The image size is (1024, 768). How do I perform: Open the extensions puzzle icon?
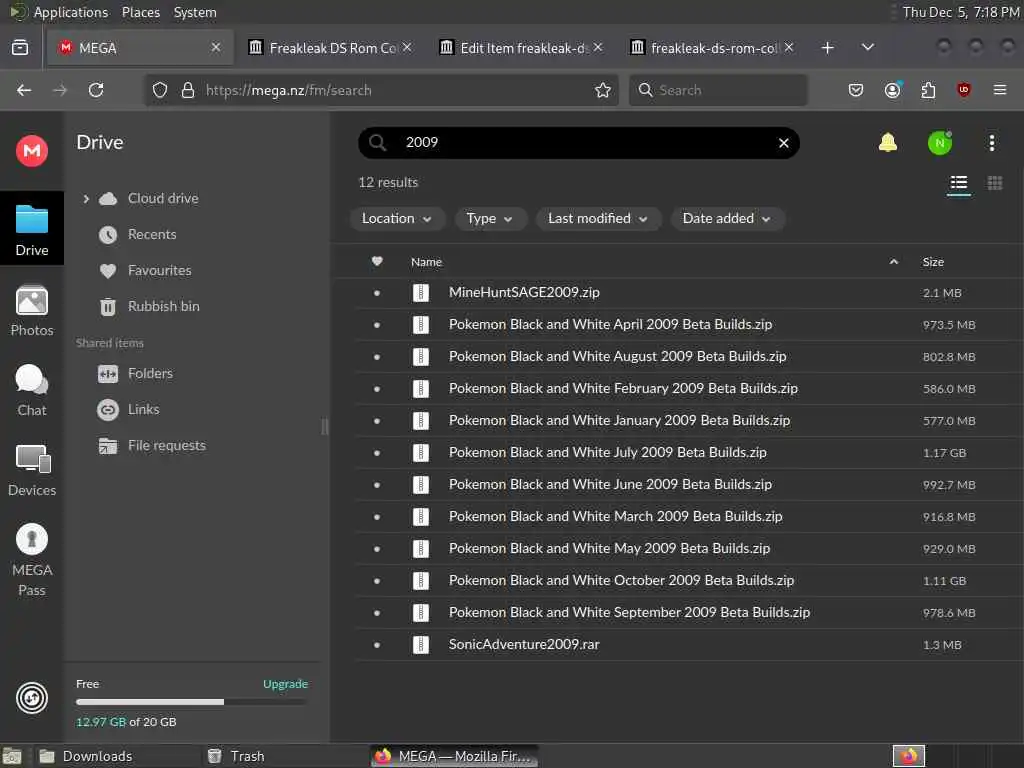[x=928, y=90]
